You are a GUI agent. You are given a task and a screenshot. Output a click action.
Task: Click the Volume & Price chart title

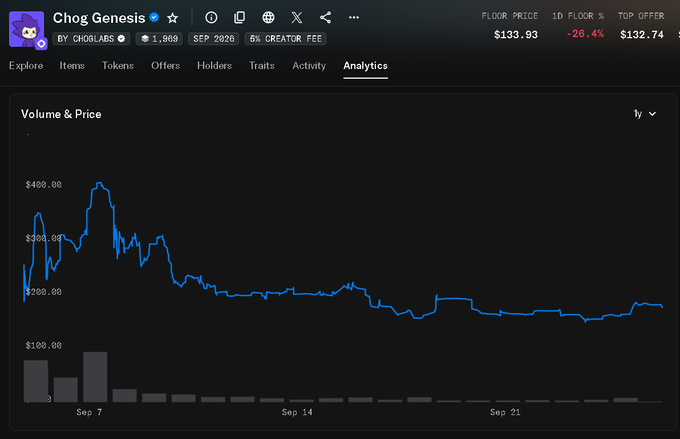pos(61,114)
